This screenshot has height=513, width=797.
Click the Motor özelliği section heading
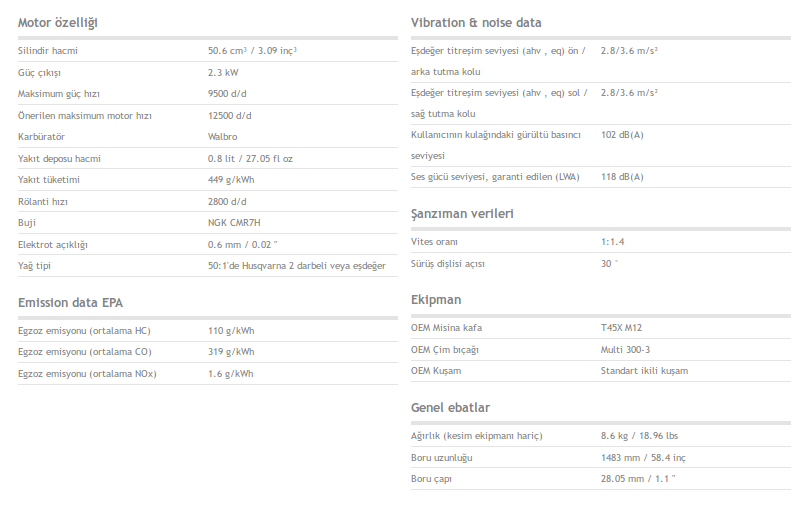pos(58,23)
